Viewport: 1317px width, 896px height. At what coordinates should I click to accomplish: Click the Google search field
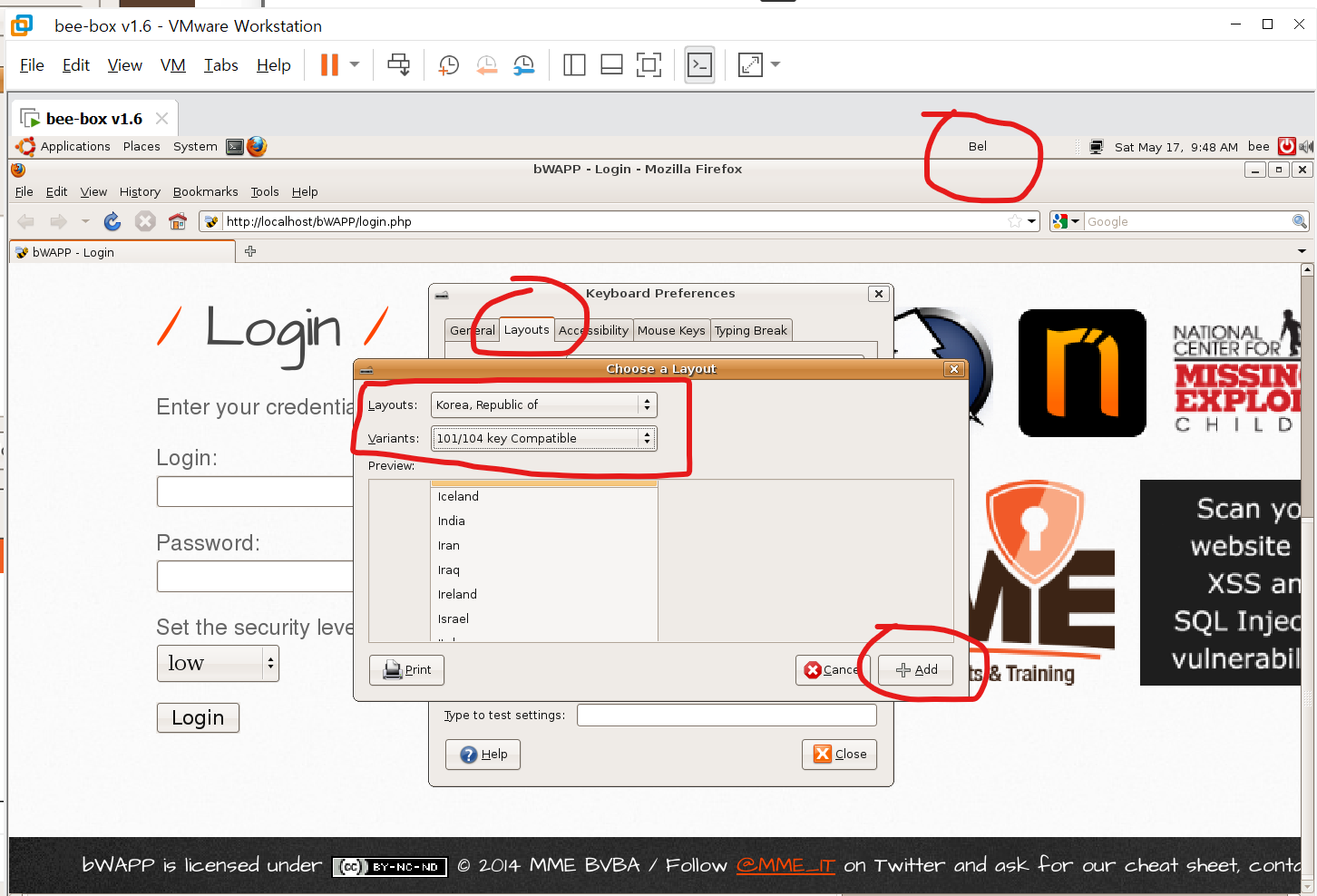tap(1187, 221)
